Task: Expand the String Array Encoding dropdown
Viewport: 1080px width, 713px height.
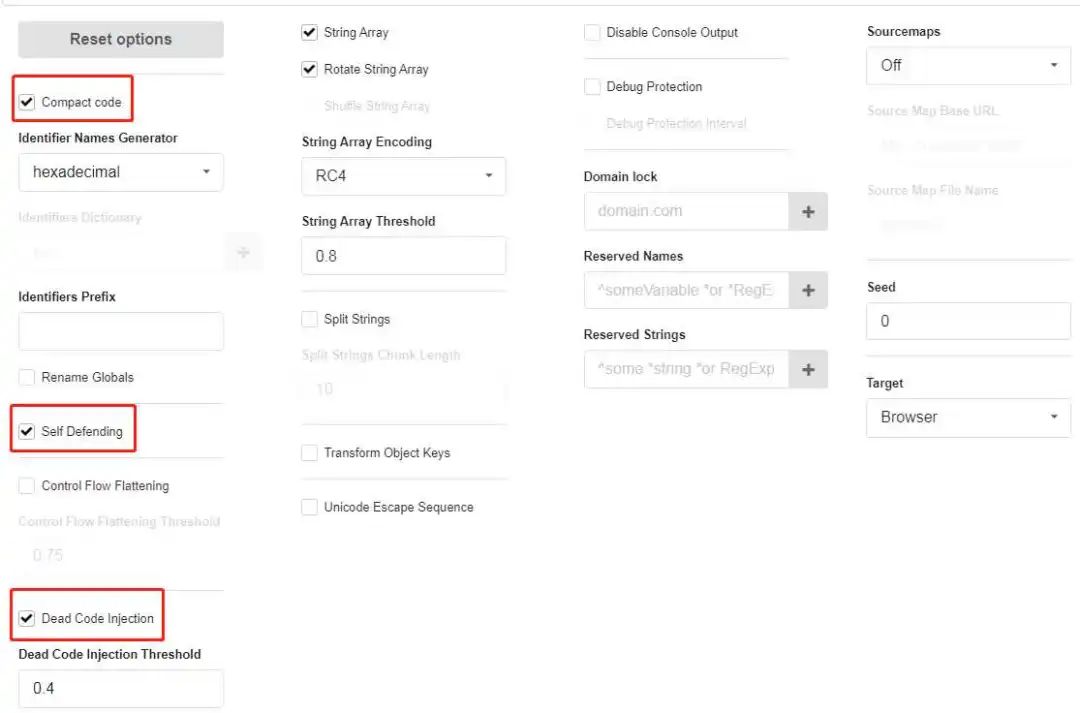Action: click(x=403, y=176)
